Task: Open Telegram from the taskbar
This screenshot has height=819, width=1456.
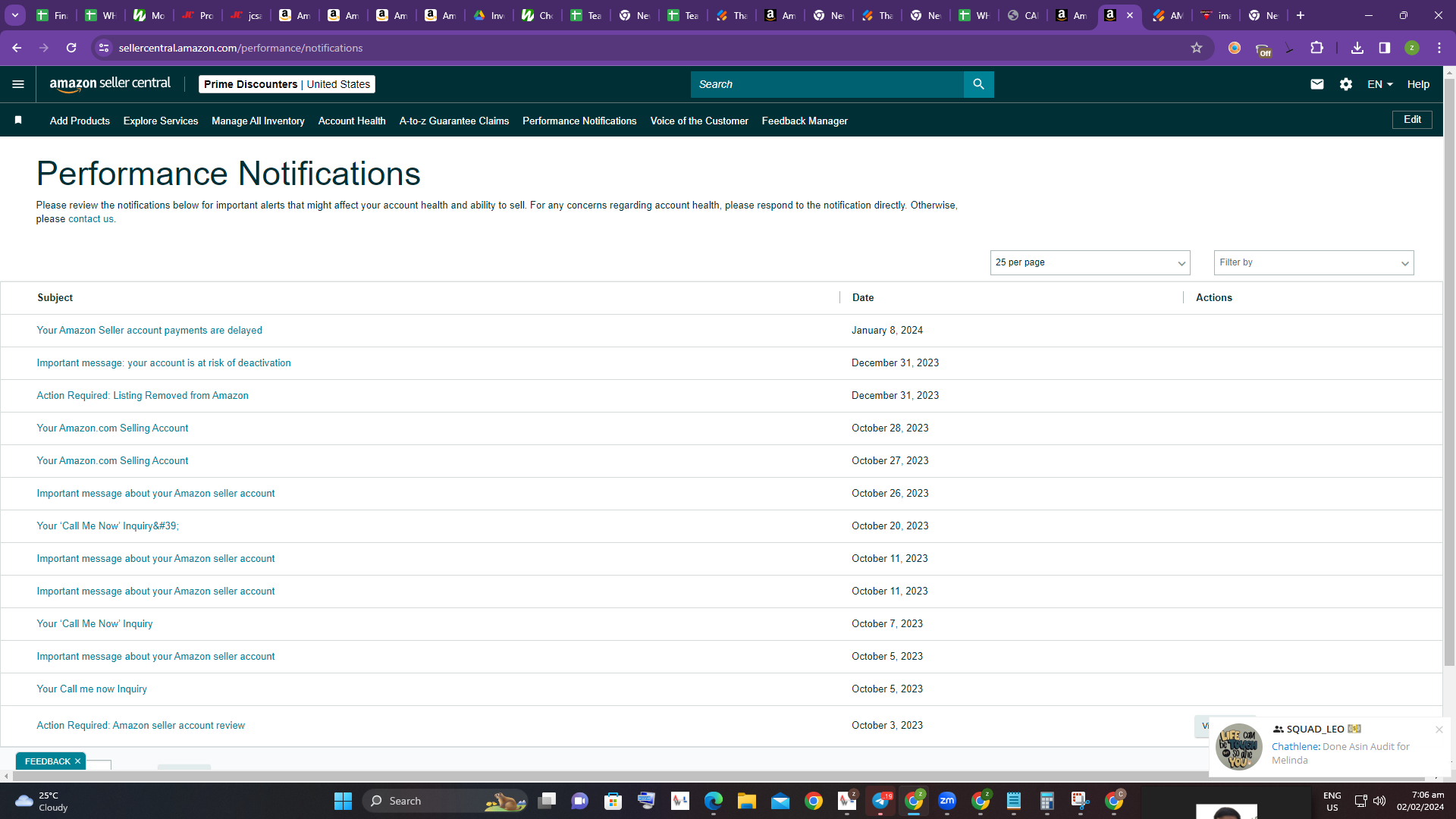Action: 880,801
